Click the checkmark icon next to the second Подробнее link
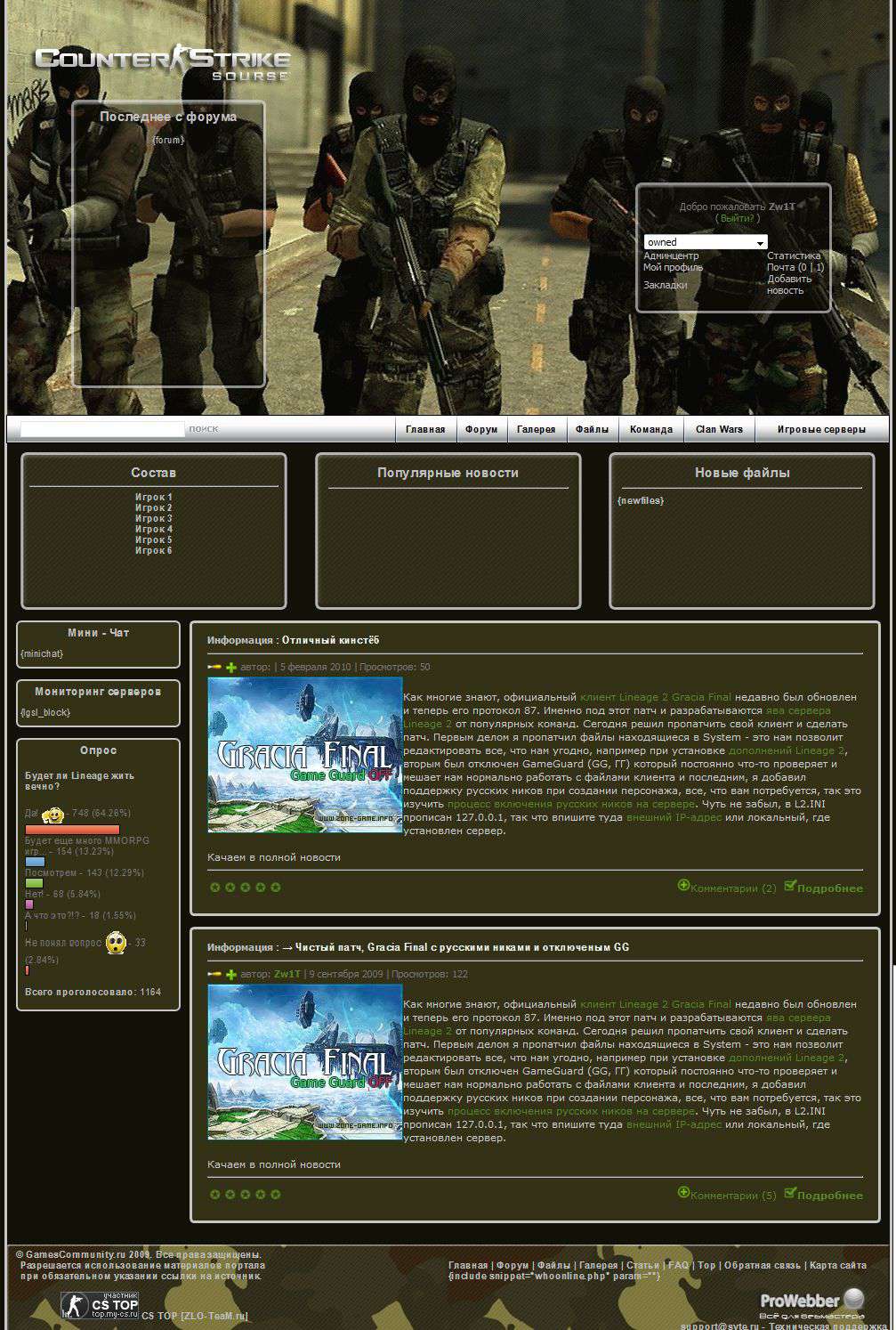The image size is (896, 1330). coord(790,1192)
